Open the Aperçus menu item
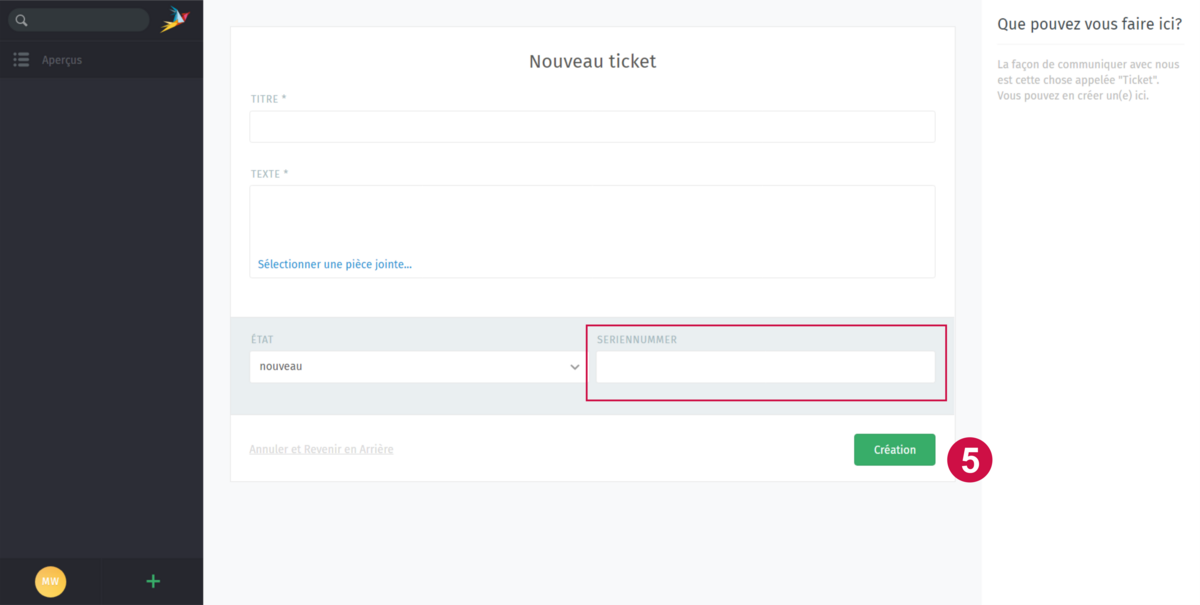This screenshot has height=605, width=1200. click(62, 60)
